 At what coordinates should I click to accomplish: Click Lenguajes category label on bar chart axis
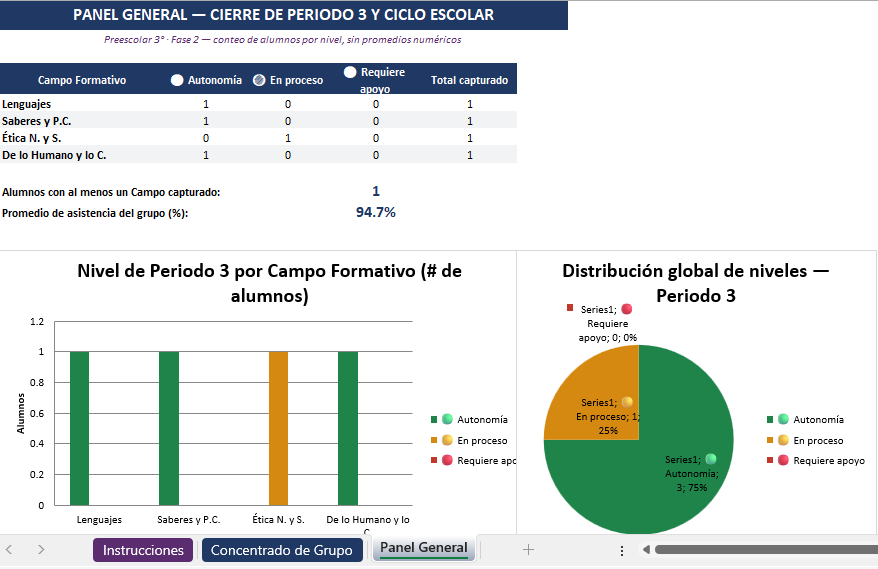pyautogui.click(x=99, y=520)
